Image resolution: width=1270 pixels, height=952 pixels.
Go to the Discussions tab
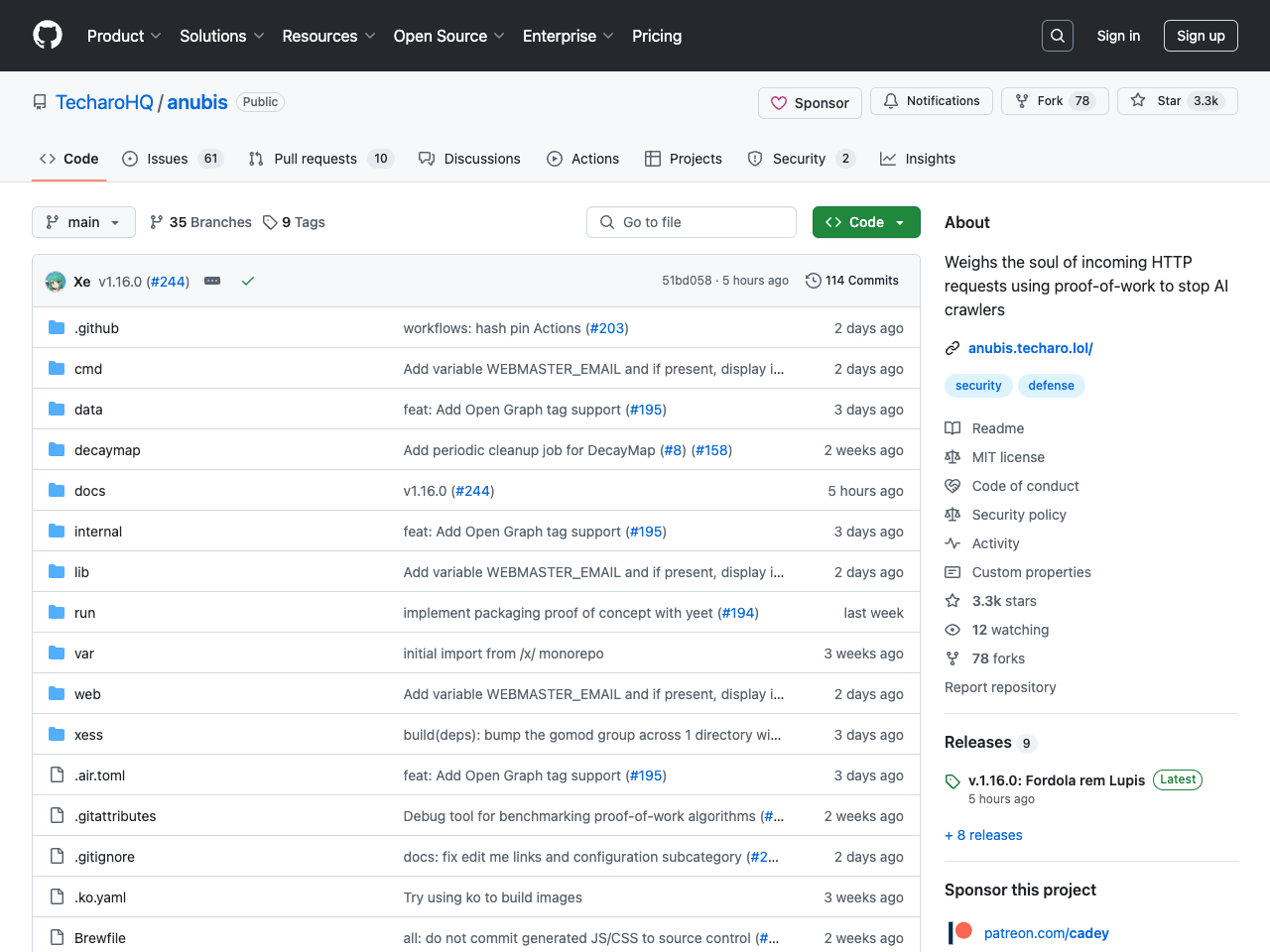[x=469, y=159]
